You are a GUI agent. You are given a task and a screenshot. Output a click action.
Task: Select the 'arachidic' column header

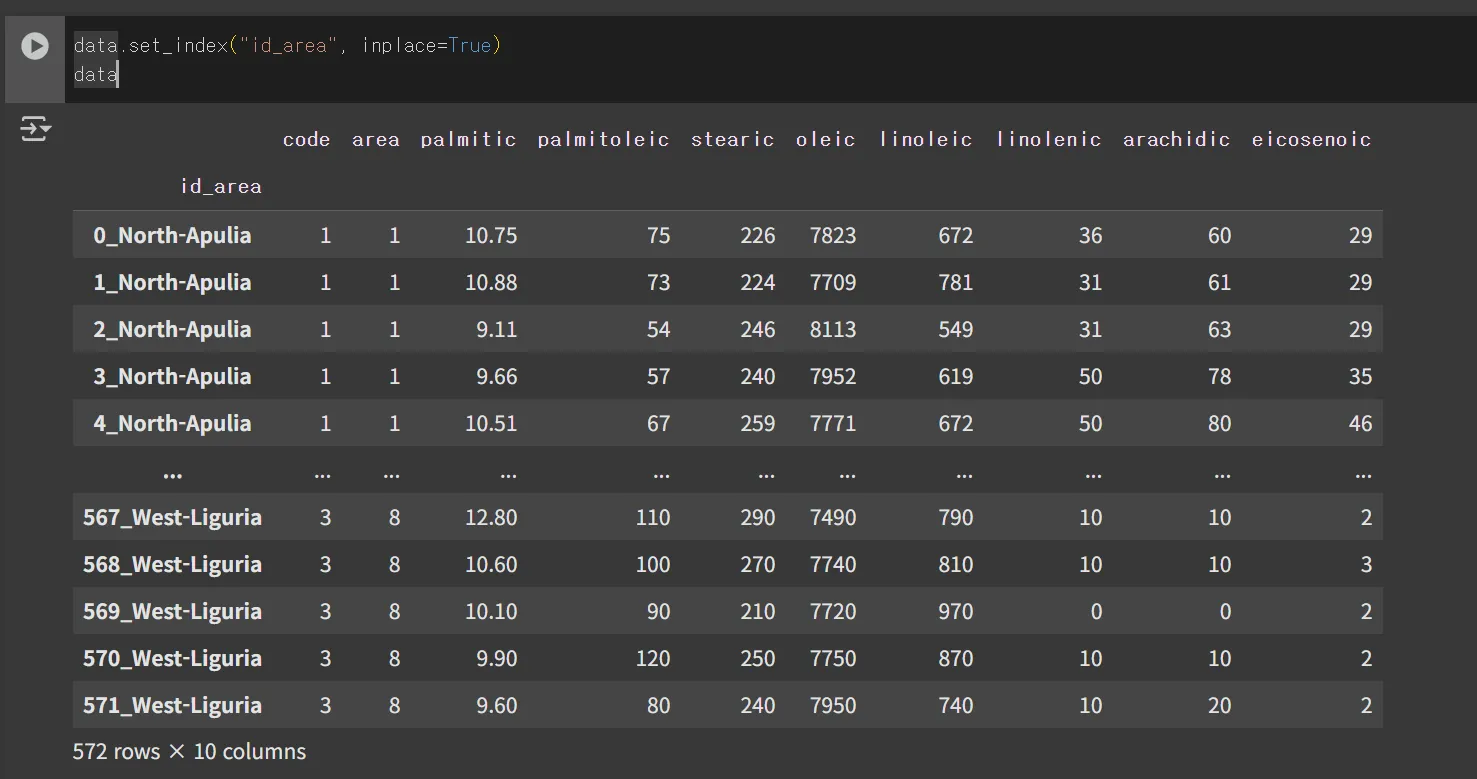[1177, 140]
